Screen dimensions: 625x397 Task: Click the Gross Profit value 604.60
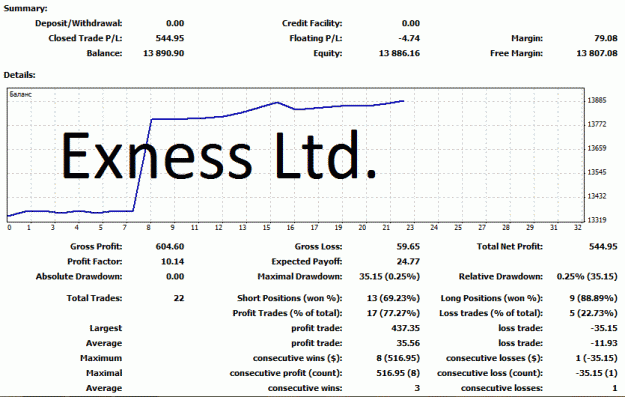point(170,247)
